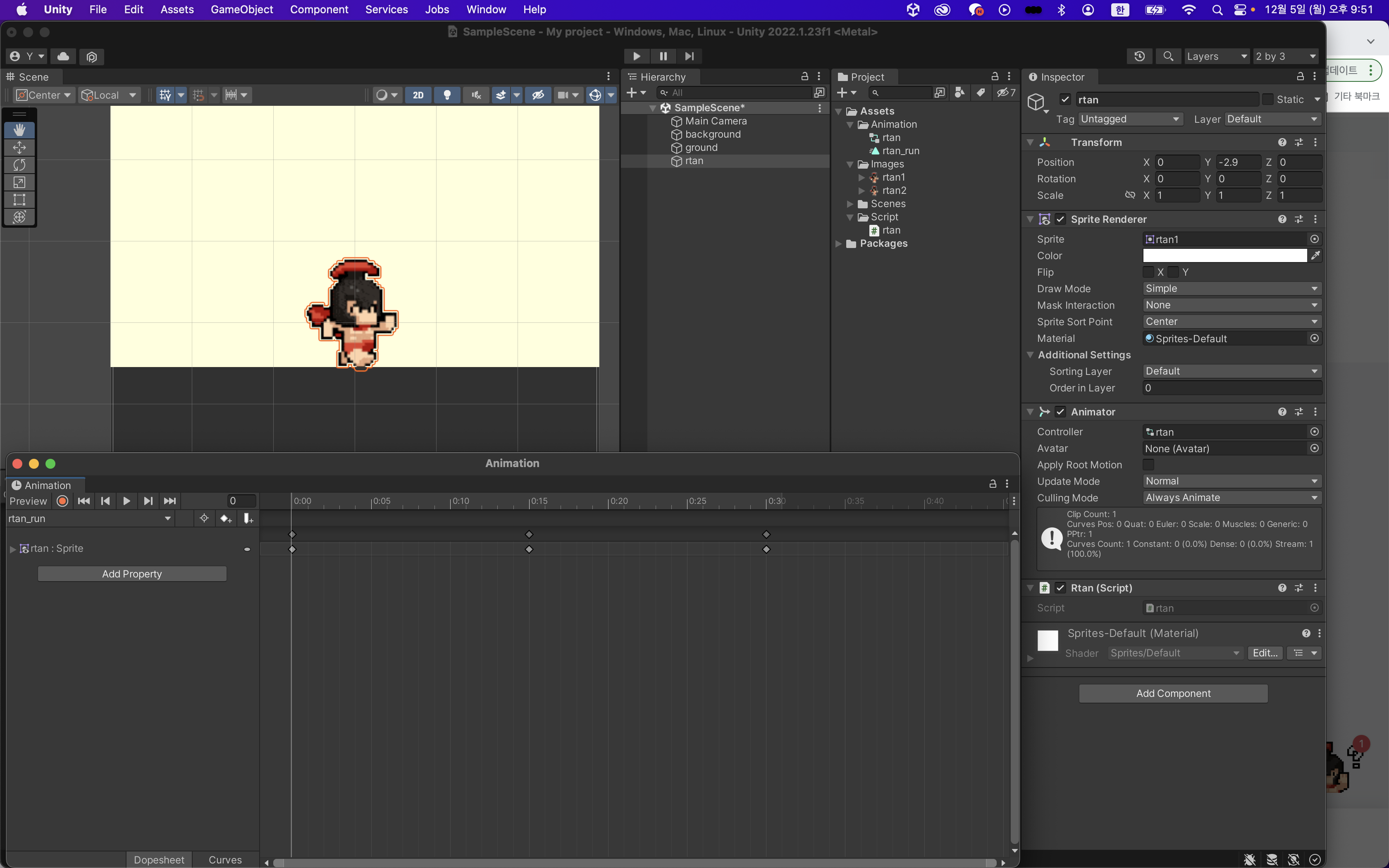1389x868 pixels.
Task: Toggle filter by selection in Animation
Action: 204,519
